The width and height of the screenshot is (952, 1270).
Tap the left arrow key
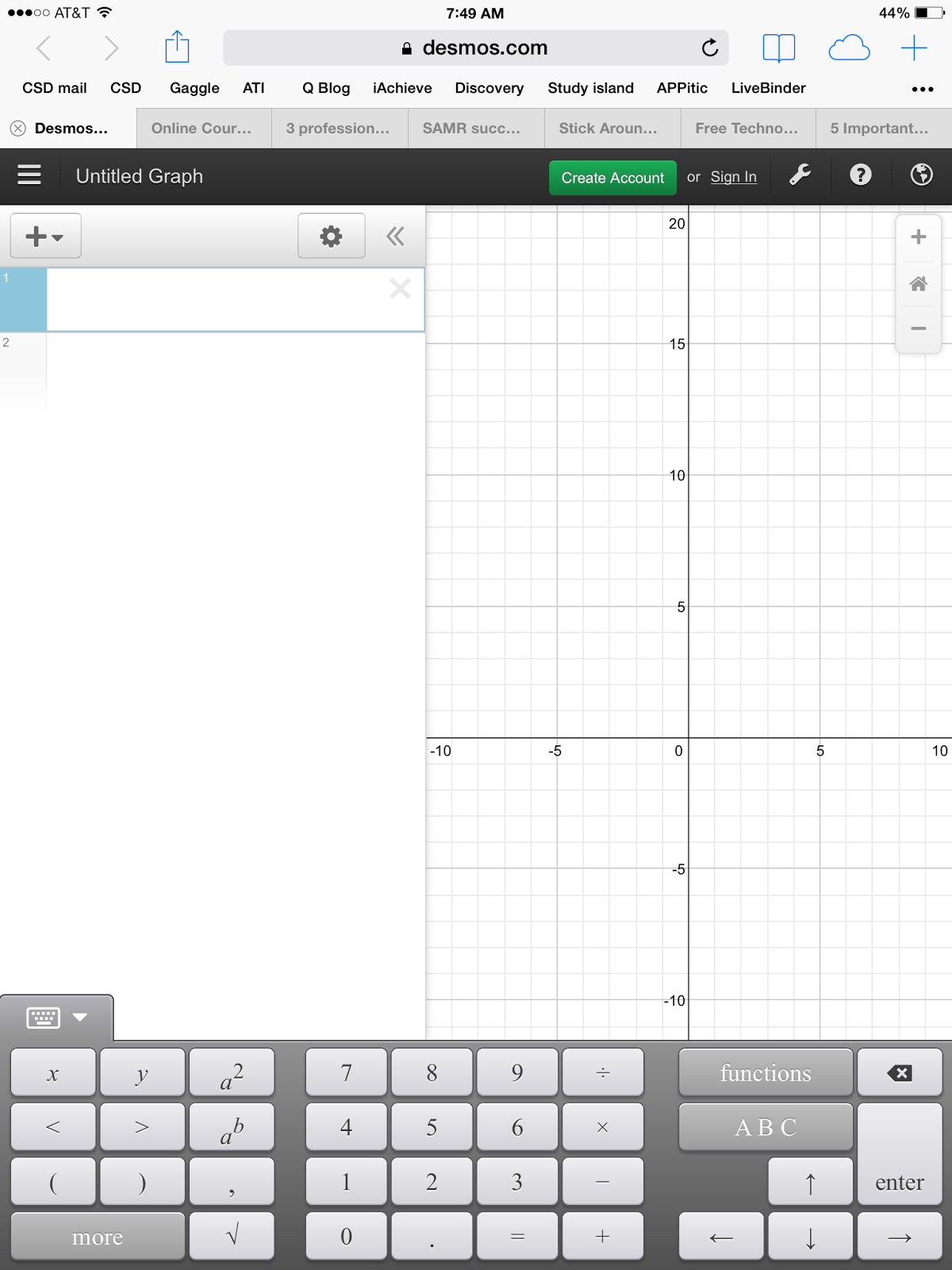point(721,1236)
